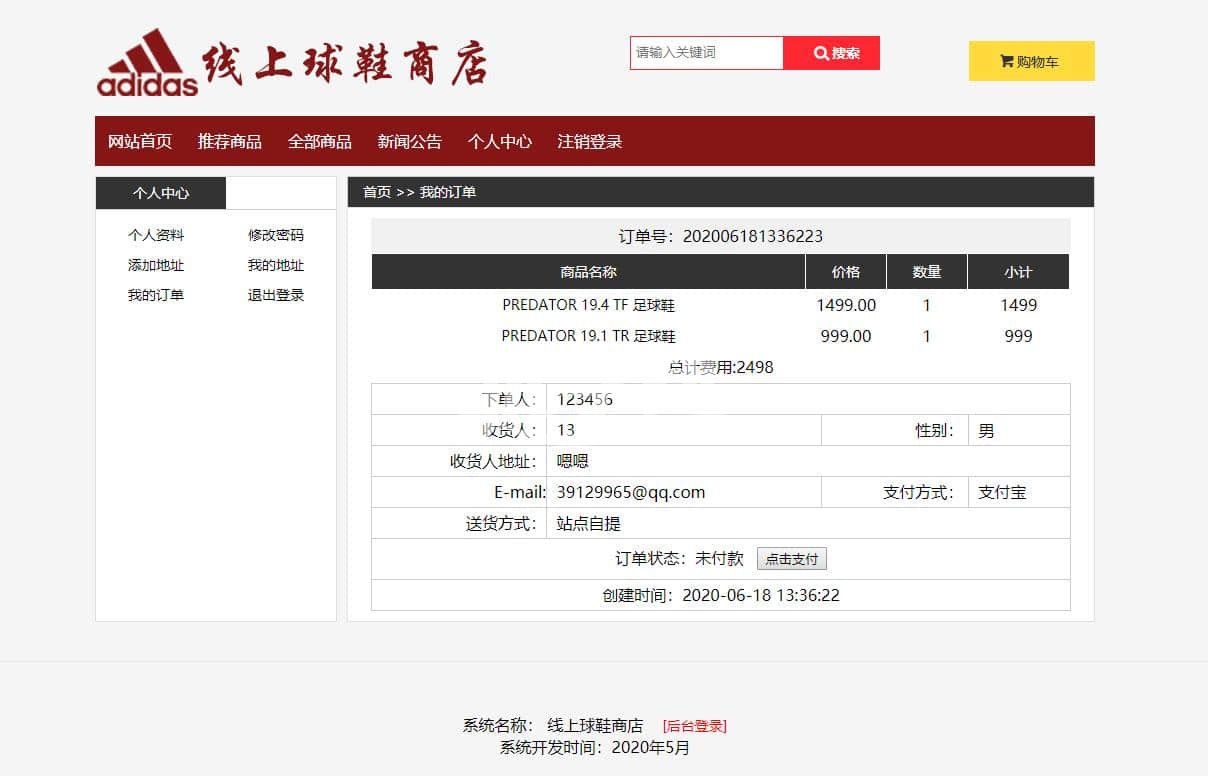Open 全部商品 in the navigation bar
This screenshot has width=1208, height=776.
coord(320,142)
